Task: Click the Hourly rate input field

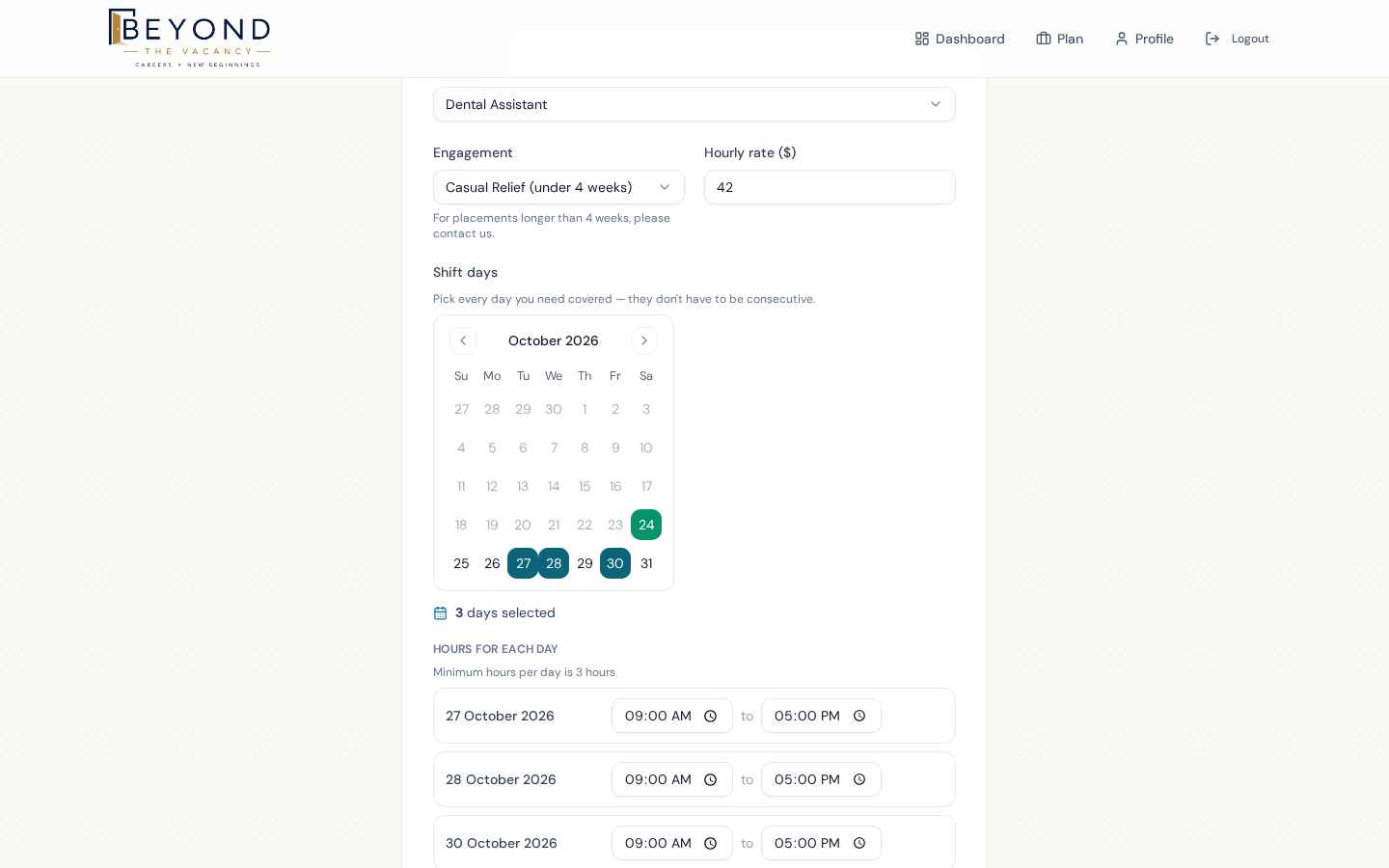Action: pos(830,187)
